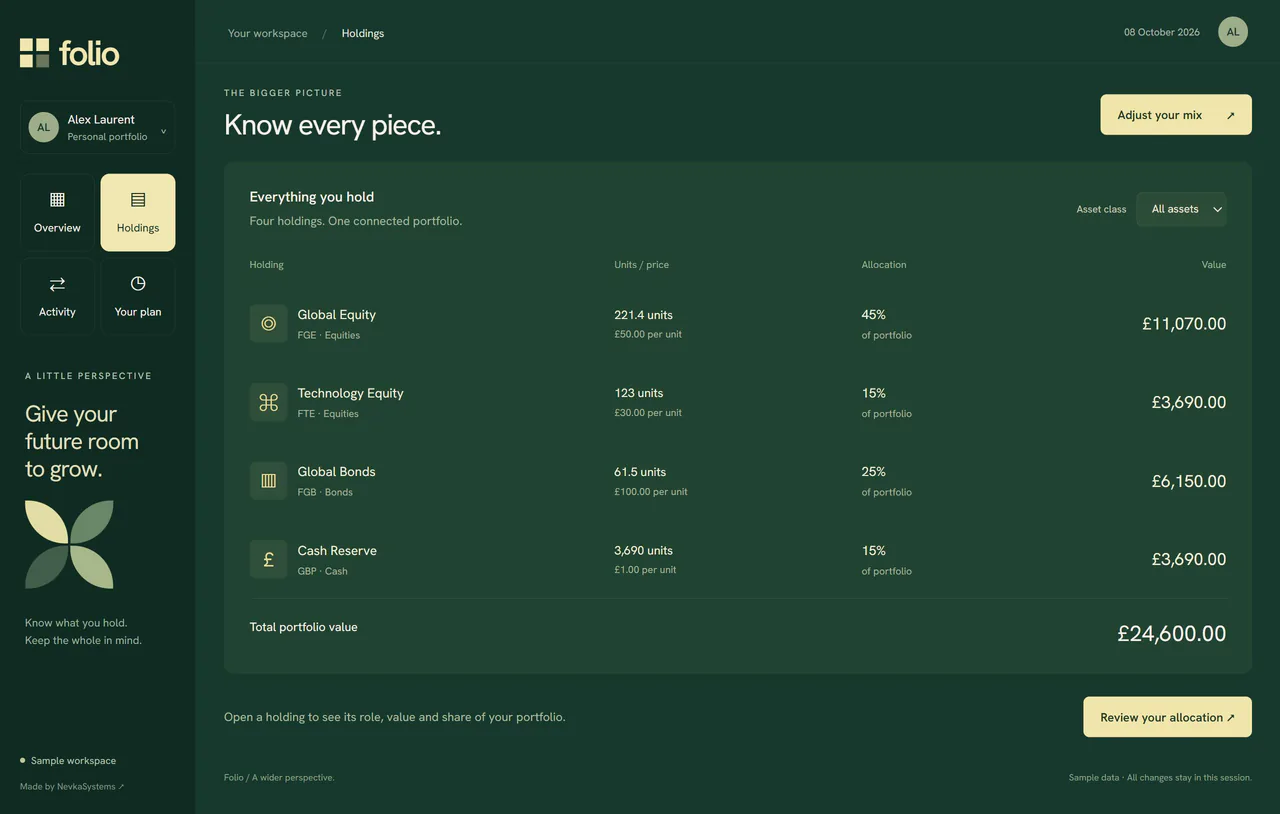This screenshot has height=814, width=1280.
Task: Click the £6,150.00 value
Action: (x=1189, y=481)
